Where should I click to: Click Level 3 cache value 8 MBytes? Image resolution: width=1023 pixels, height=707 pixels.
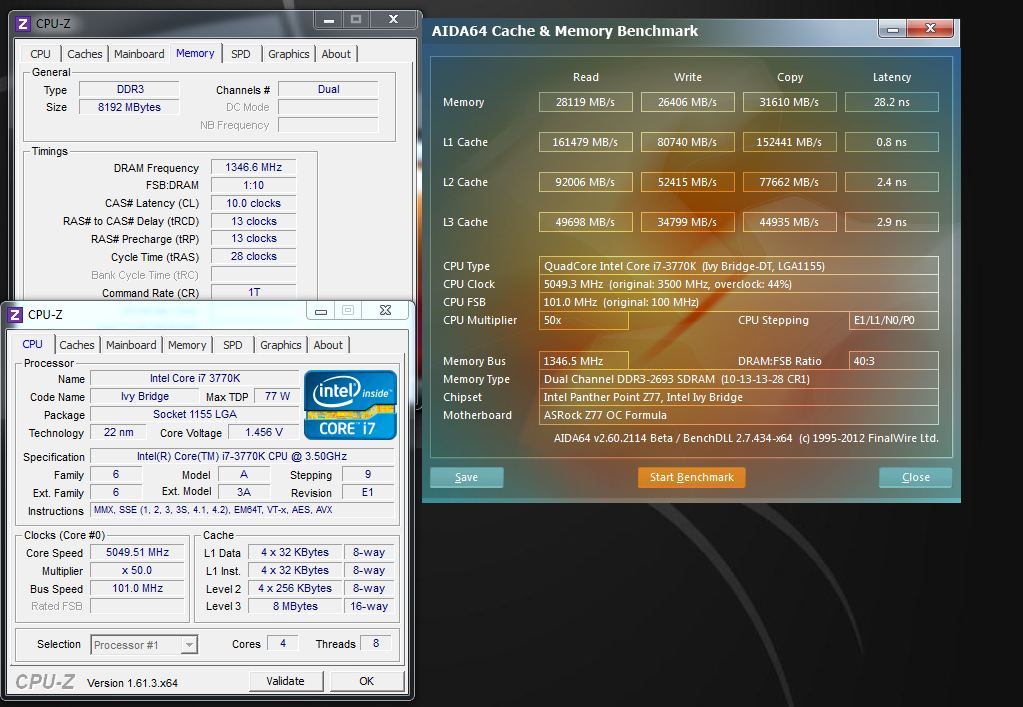pyautogui.click(x=295, y=606)
